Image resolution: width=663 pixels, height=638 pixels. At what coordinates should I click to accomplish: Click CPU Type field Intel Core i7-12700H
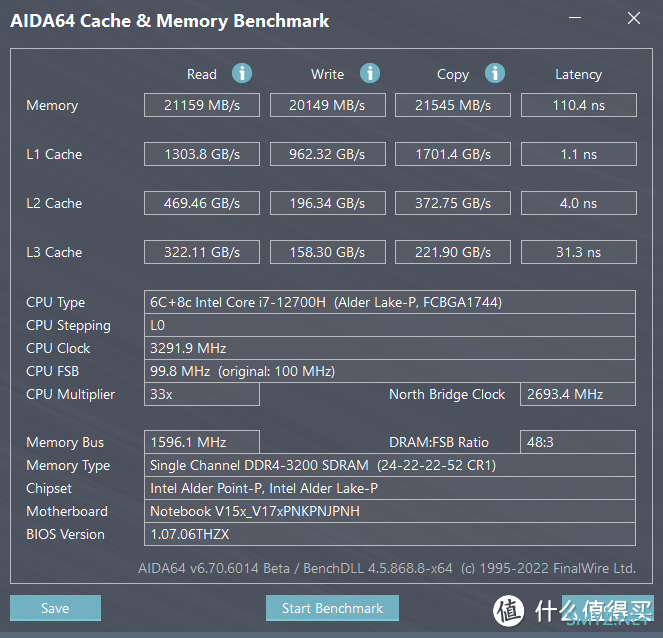pyautogui.click(x=390, y=302)
